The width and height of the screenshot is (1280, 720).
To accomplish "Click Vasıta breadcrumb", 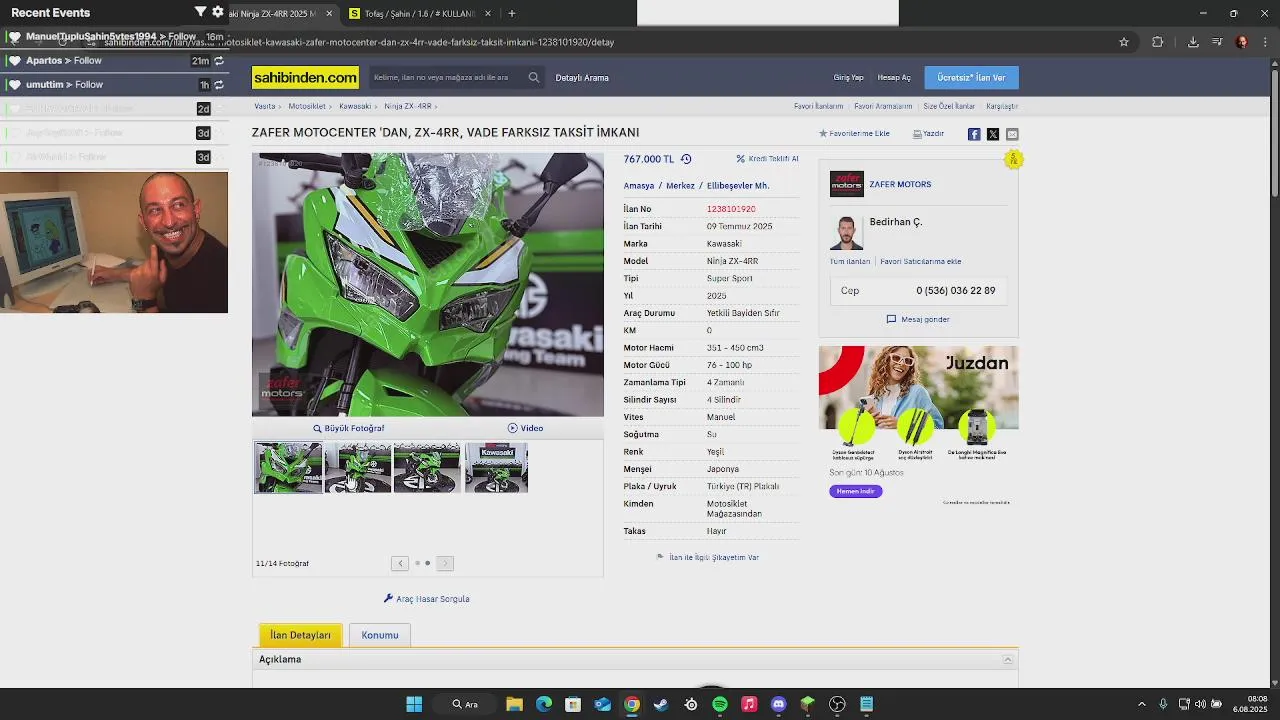I will coord(264,106).
